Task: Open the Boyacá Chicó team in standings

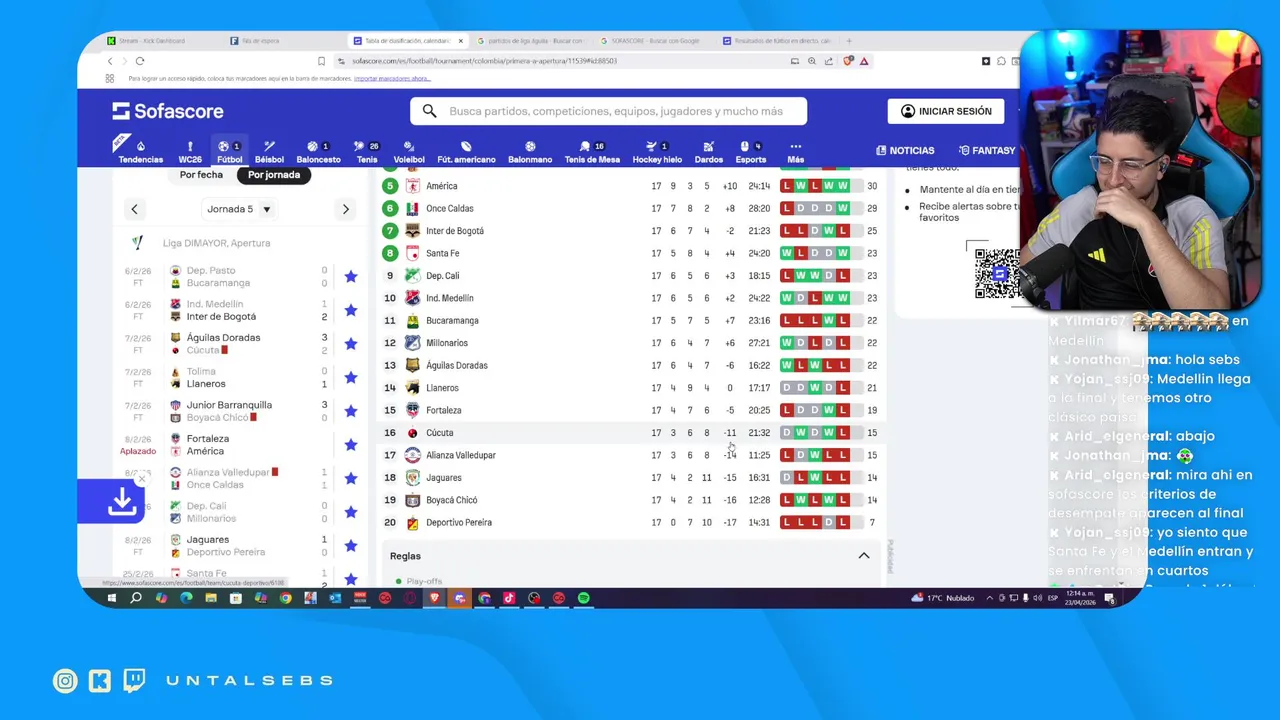Action: click(452, 500)
